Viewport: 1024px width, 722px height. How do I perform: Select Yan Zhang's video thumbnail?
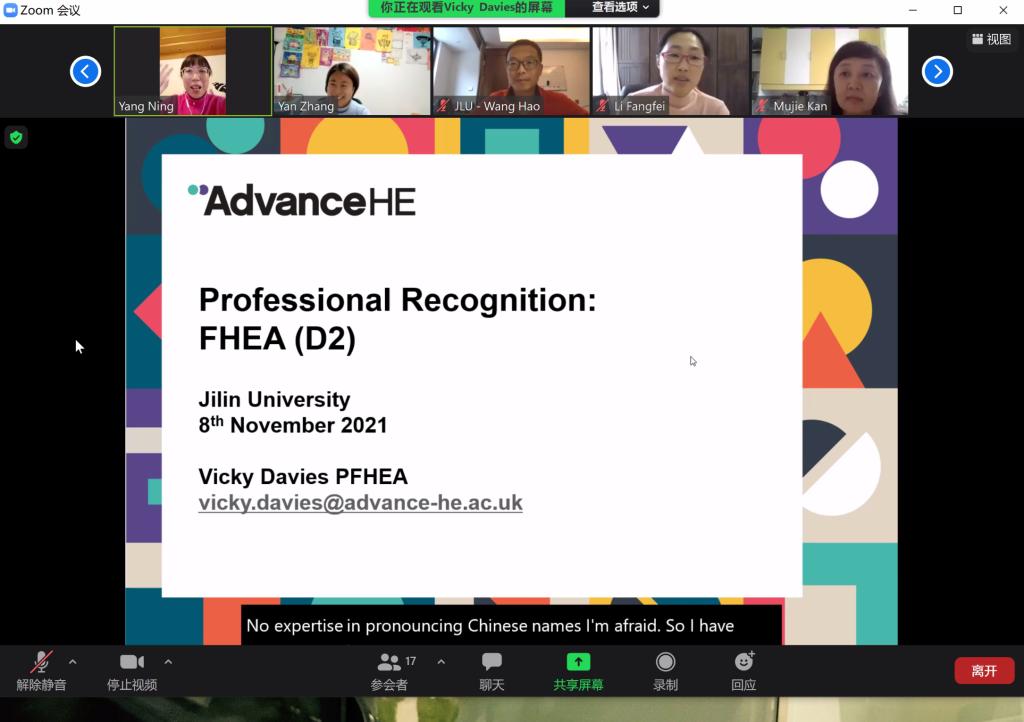(x=352, y=71)
